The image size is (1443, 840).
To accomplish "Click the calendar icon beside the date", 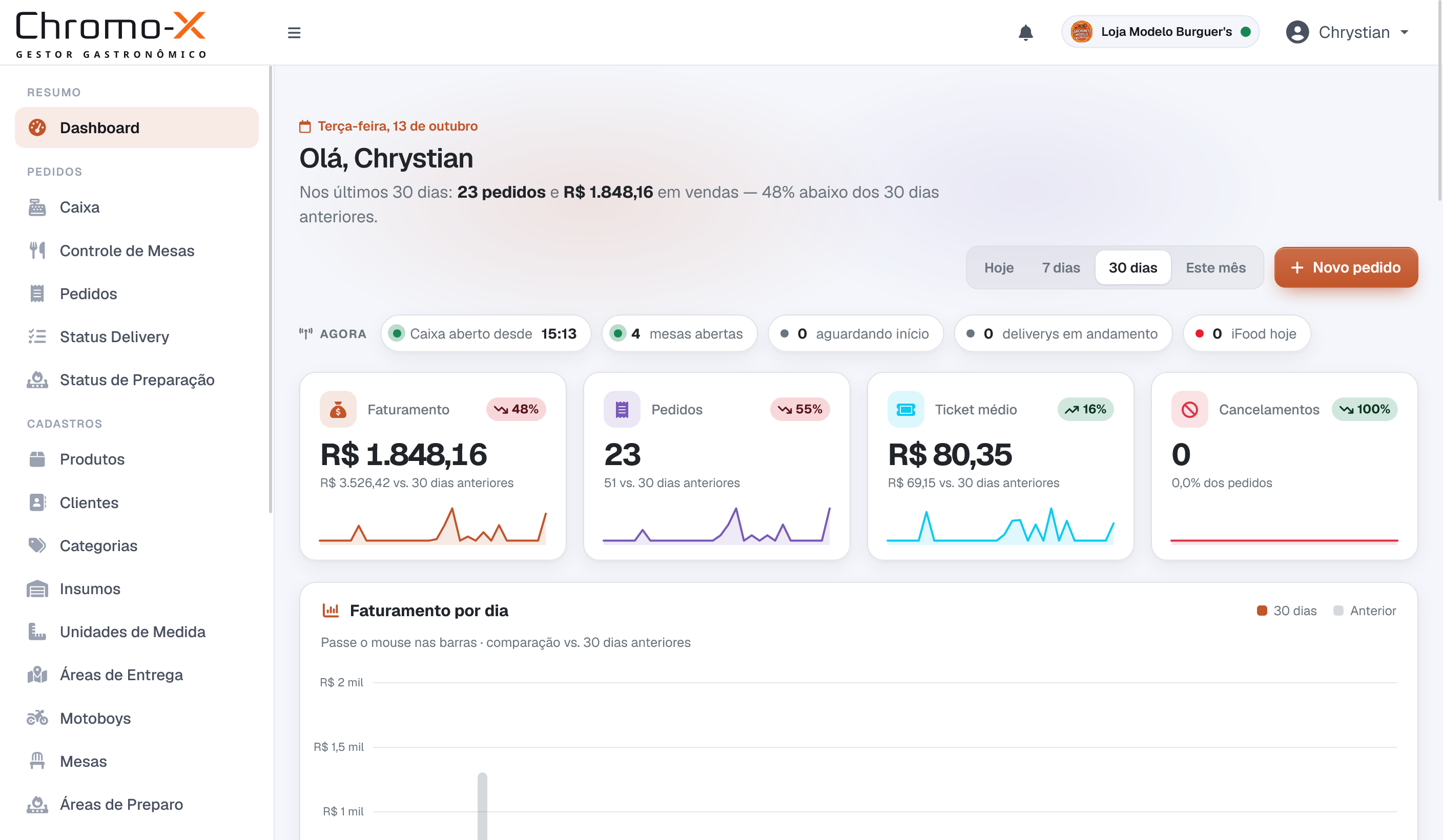I will point(304,126).
